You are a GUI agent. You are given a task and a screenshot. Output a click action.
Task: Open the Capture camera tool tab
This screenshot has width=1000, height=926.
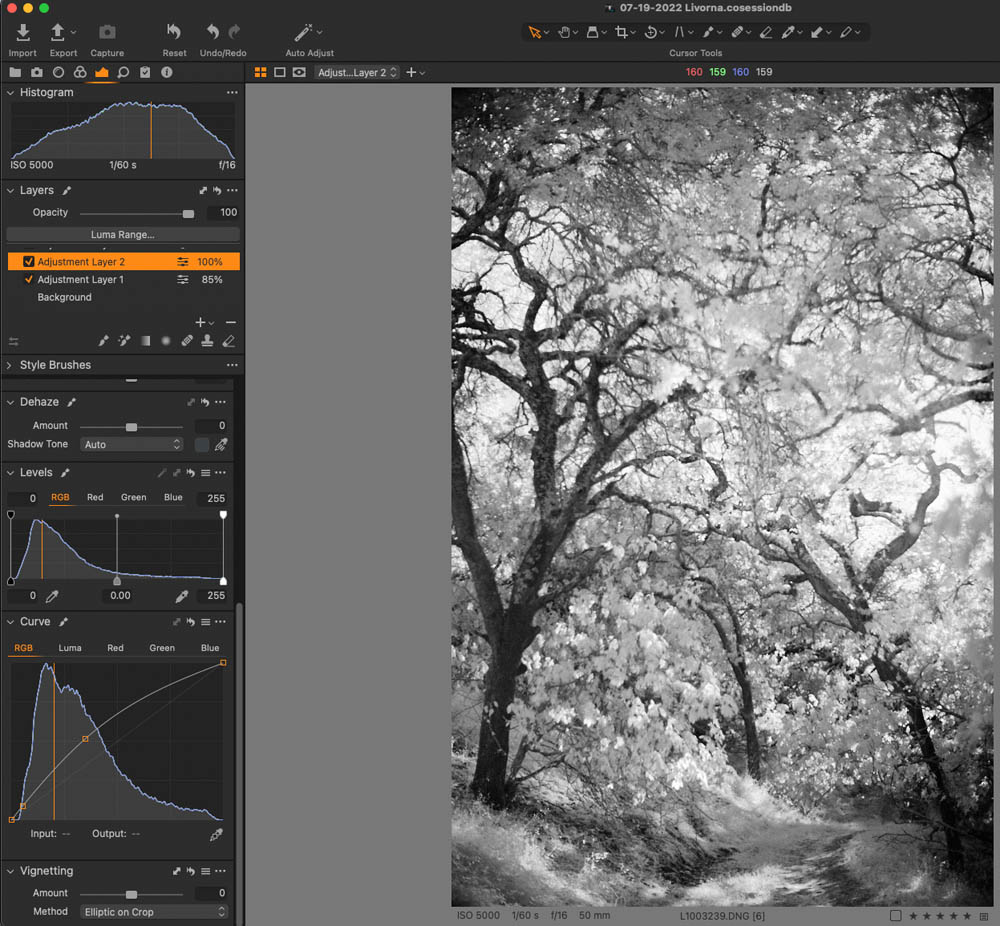click(x=37, y=72)
